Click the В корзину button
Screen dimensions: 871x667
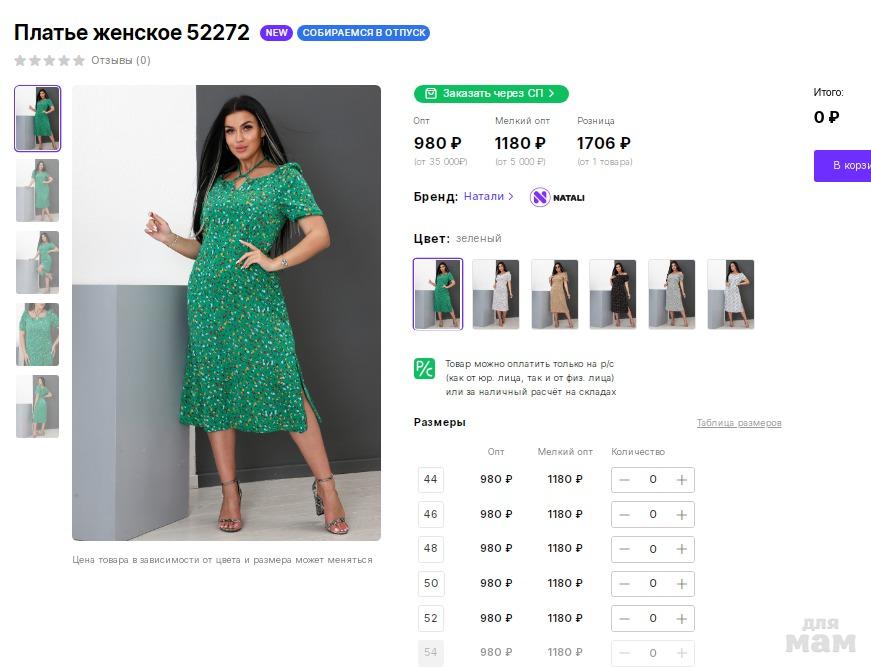(x=843, y=165)
